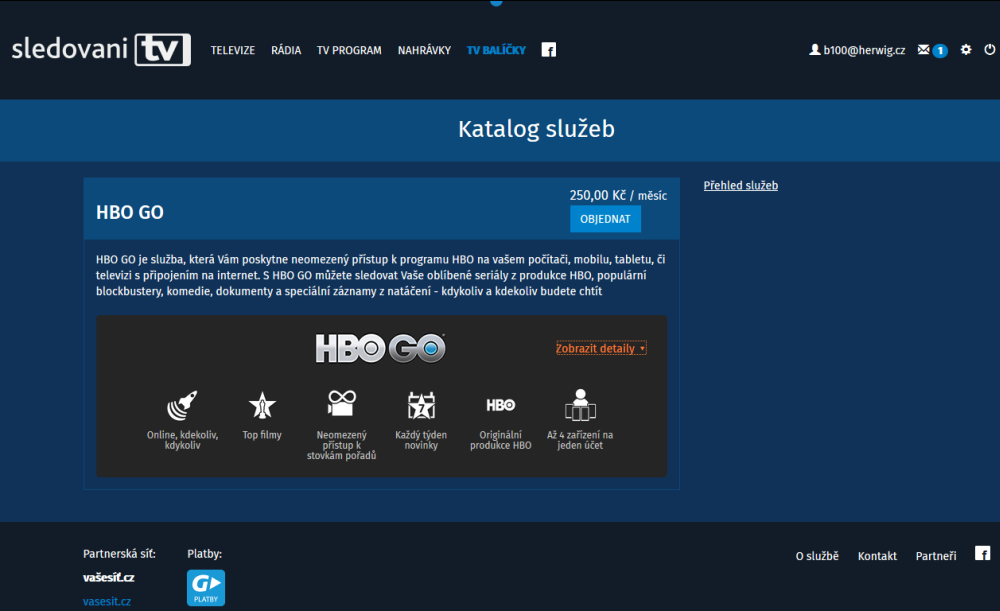Open the O službě footer link
The height and width of the screenshot is (611, 1000).
point(817,556)
